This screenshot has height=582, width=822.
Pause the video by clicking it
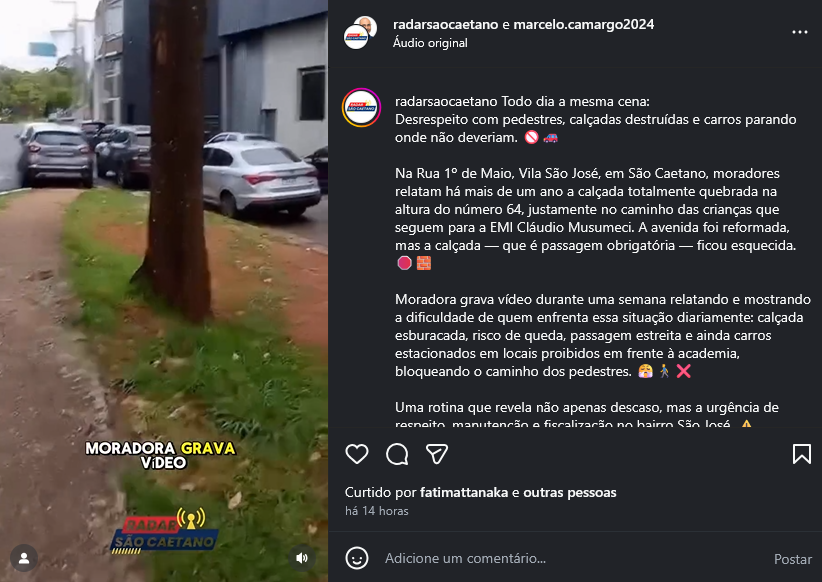tap(164, 291)
